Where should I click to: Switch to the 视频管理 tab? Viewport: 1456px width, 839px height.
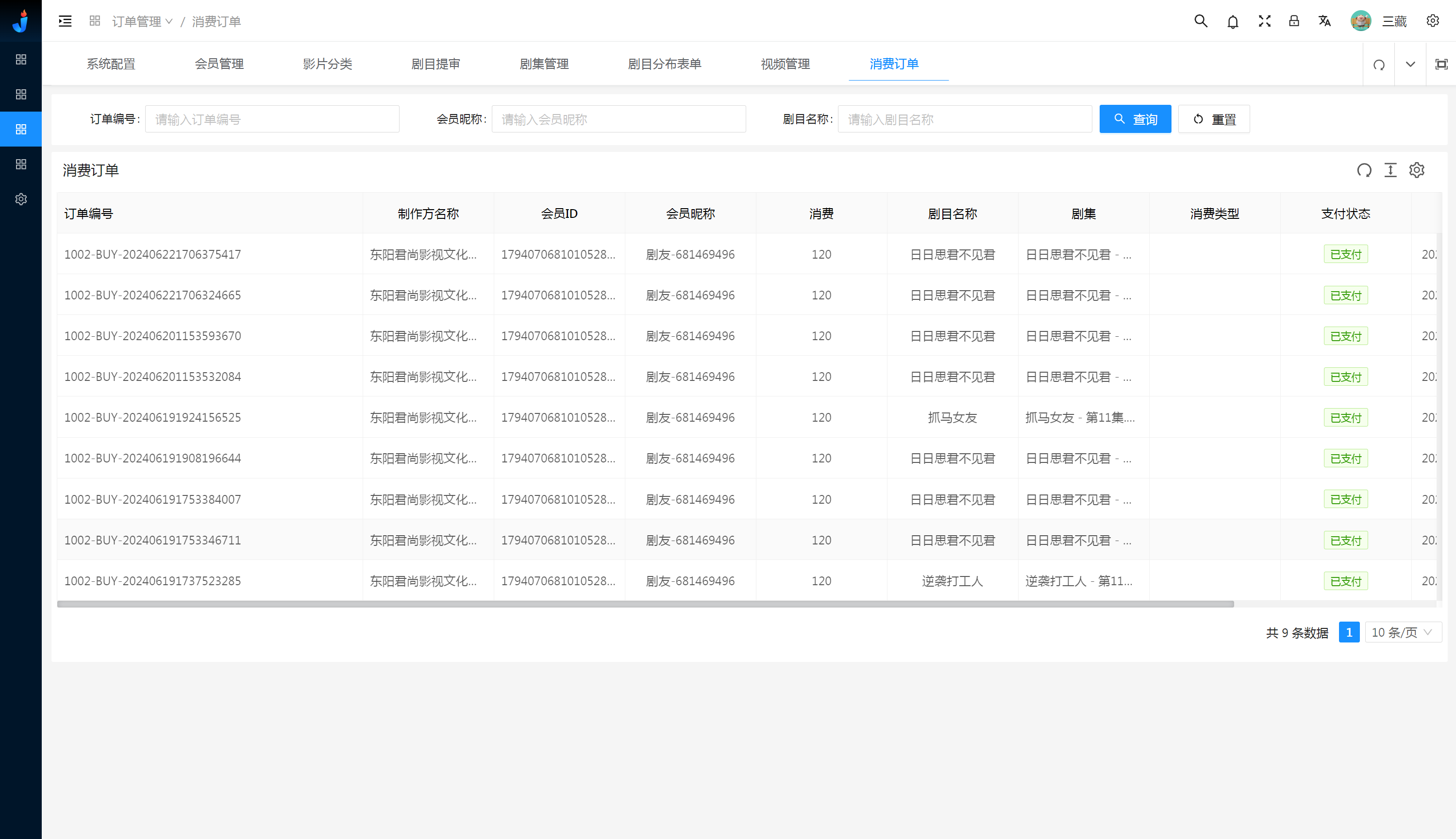pos(785,64)
